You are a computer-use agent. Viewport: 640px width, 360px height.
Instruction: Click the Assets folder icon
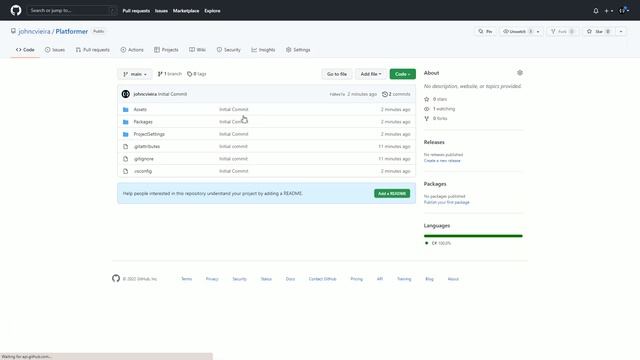pyautogui.click(x=126, y=109)
